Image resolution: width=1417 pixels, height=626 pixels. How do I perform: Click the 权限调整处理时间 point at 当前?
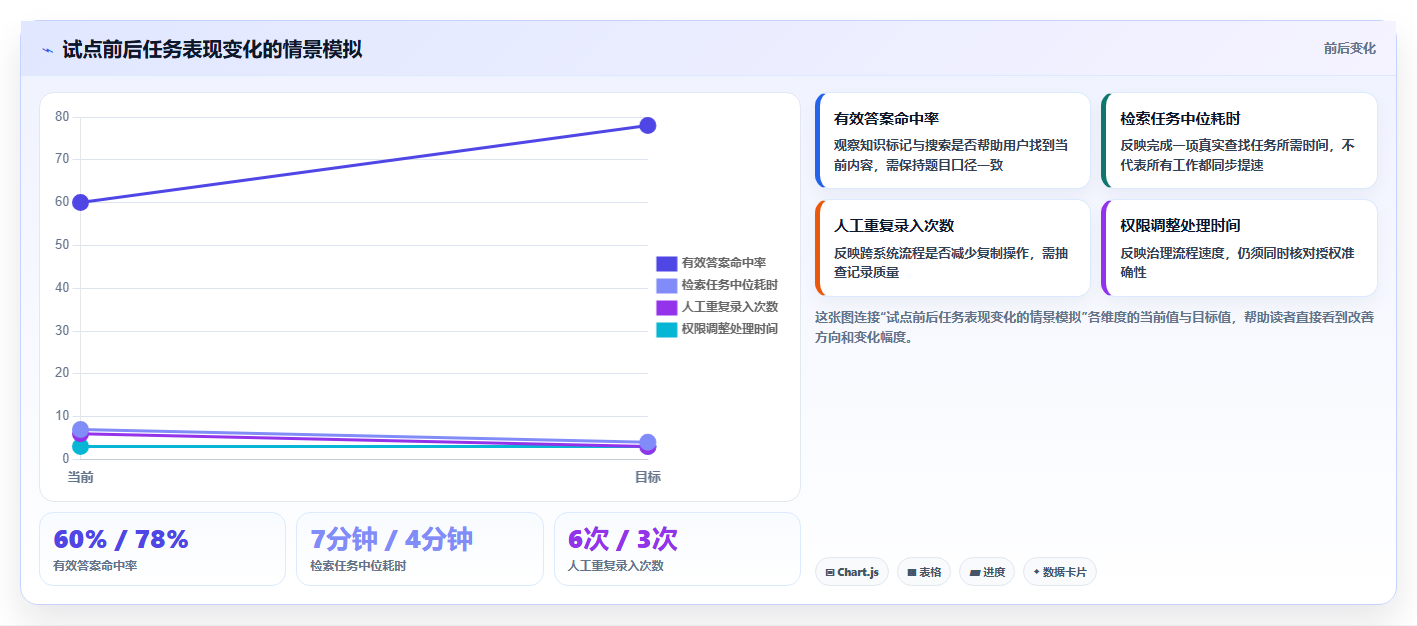(x=81, y=446)
